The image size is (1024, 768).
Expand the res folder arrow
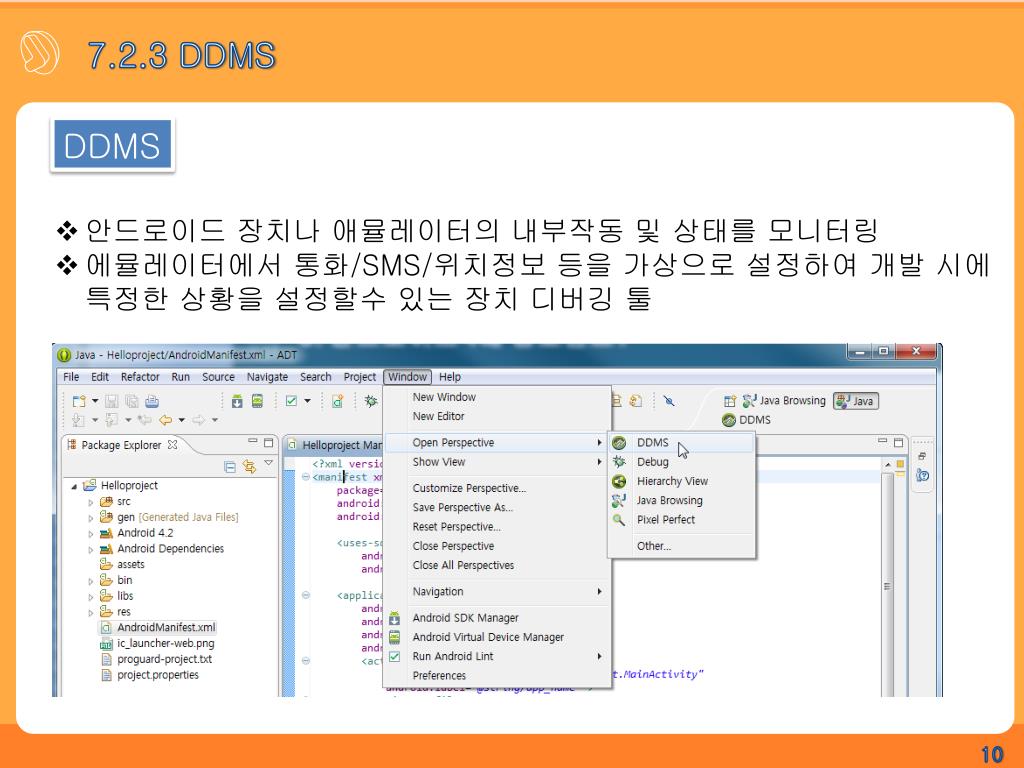coord(91,613)
